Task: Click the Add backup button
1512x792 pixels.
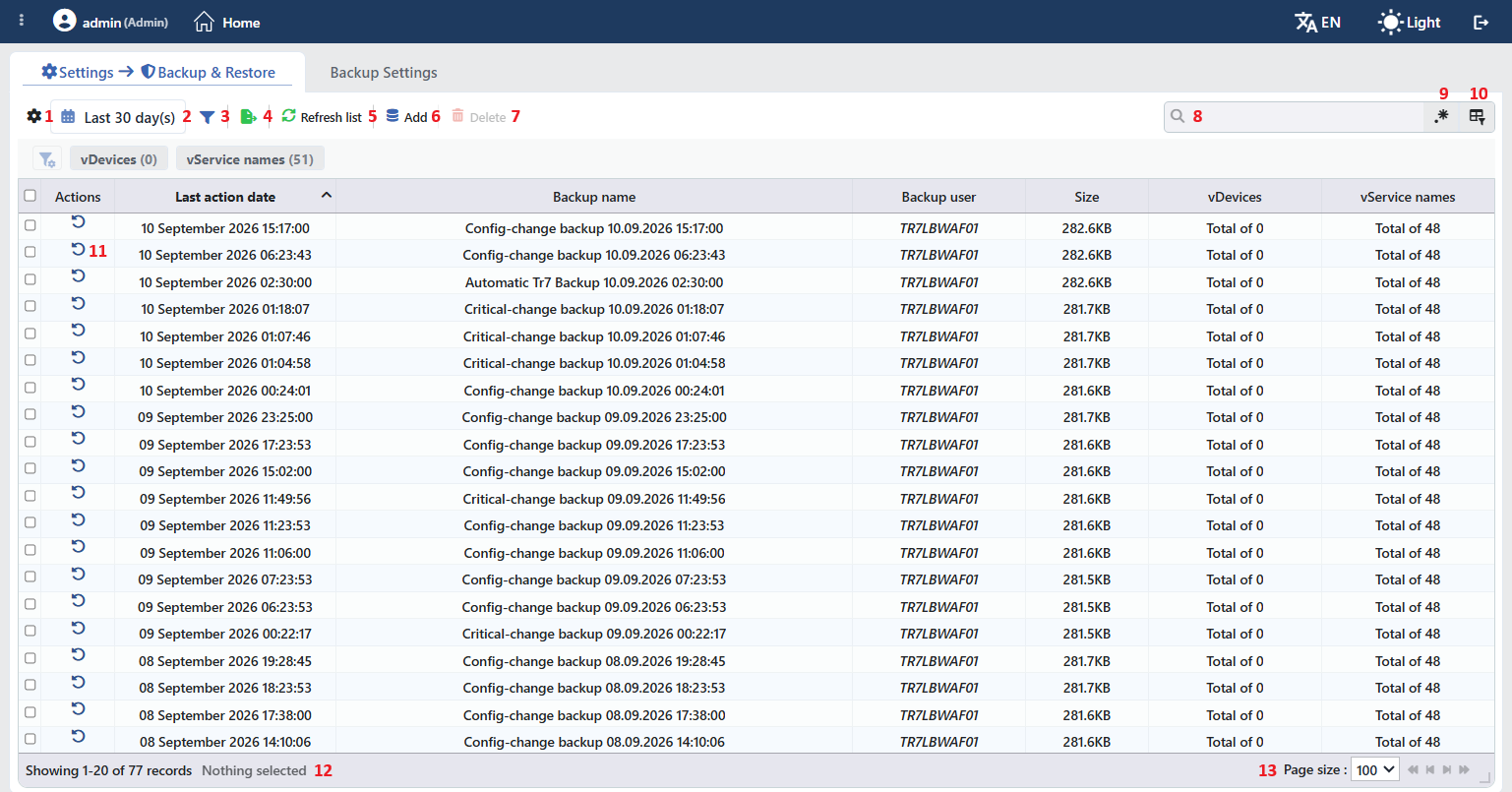Action: (x=405, y=117)
